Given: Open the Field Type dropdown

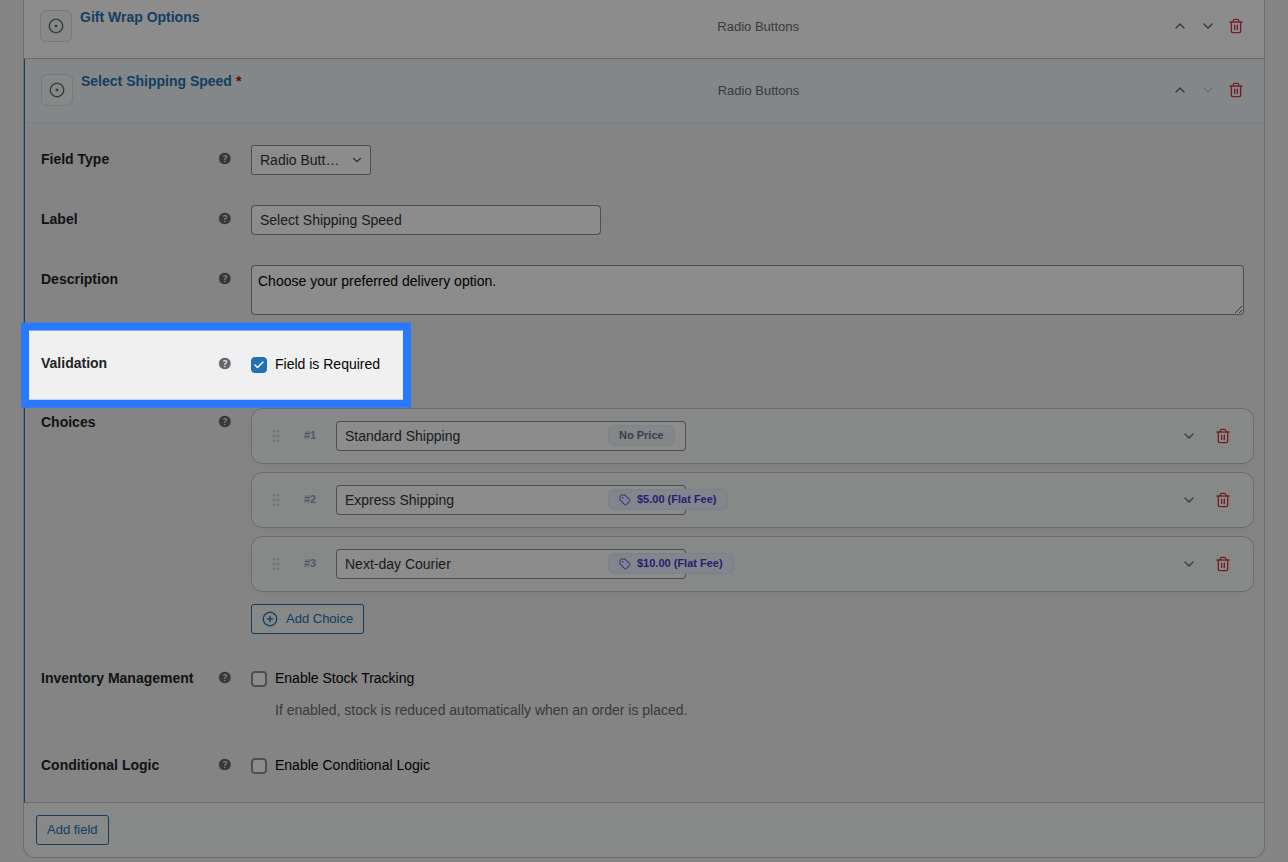Looking at the screenshot, I should pos(311,160).
